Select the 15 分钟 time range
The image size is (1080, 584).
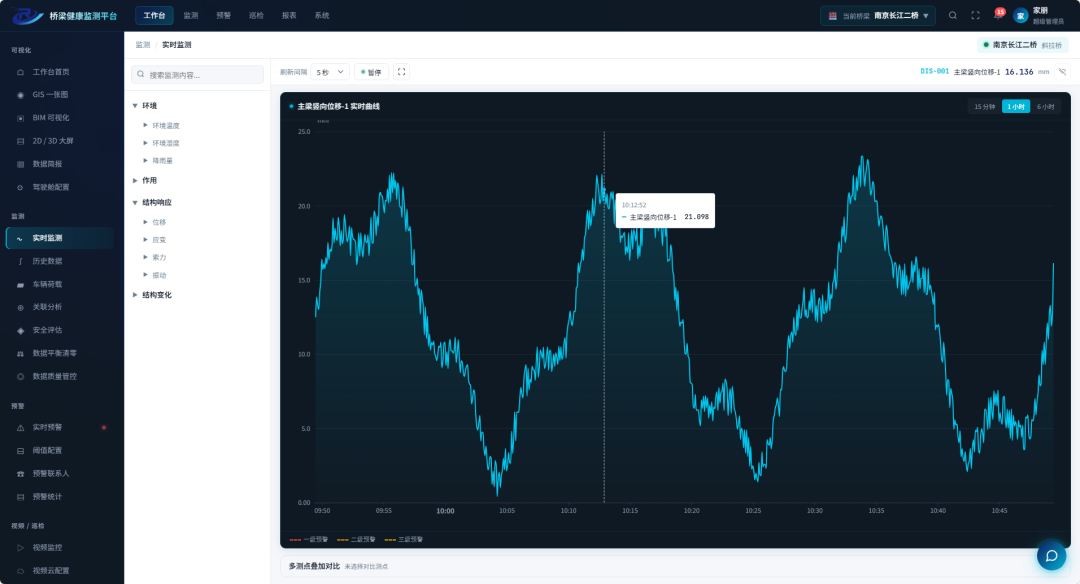984,107
